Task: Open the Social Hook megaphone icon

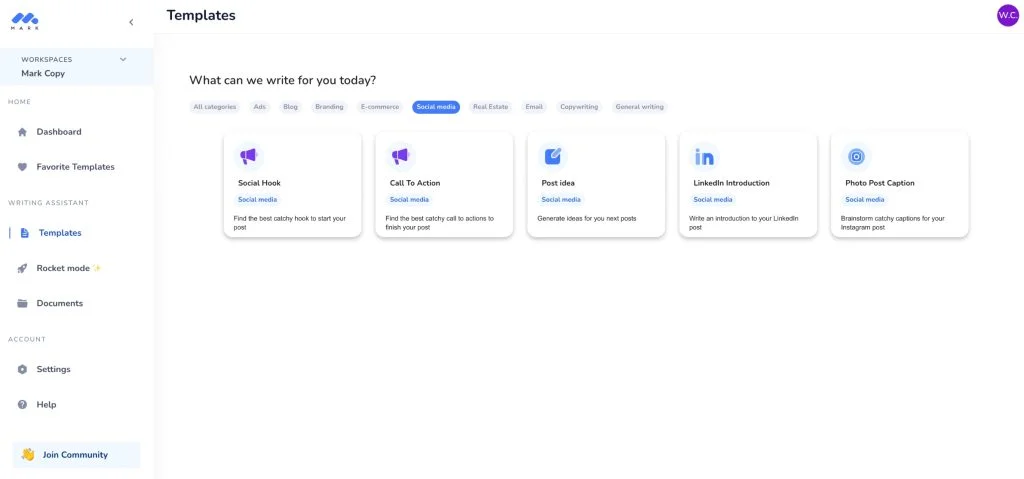Action: (x=249, y=156)
